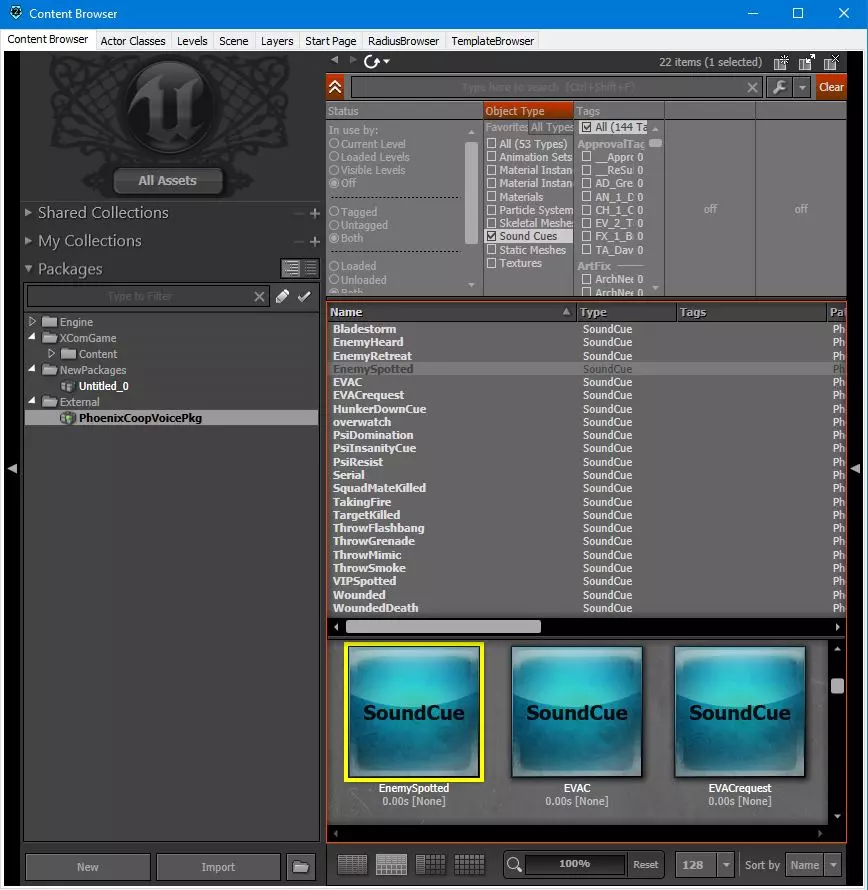Switch packages to flat list view icon
868x890 pixels.
coord(311,268)
